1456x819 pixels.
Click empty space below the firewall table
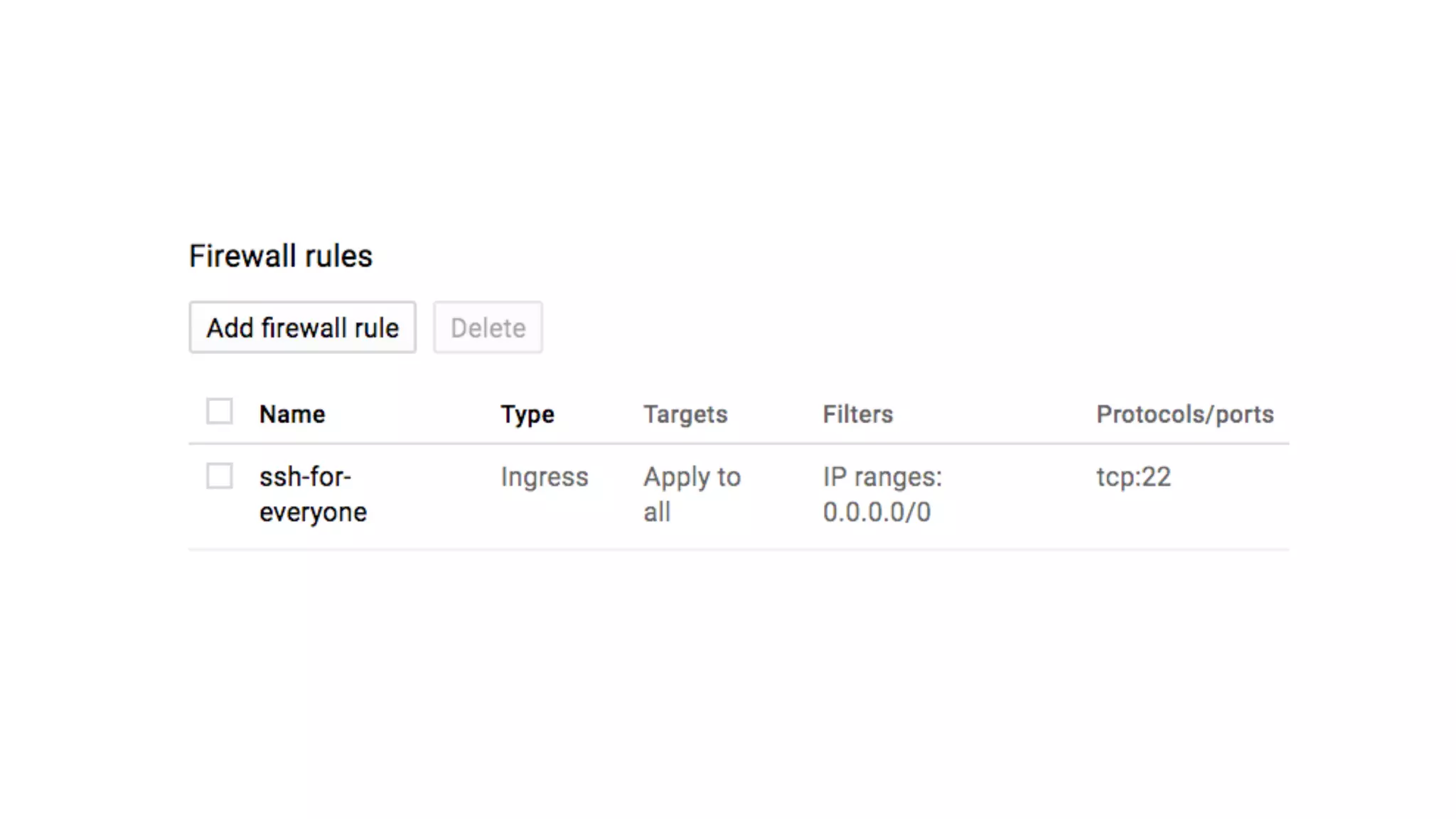coord(738,675)
